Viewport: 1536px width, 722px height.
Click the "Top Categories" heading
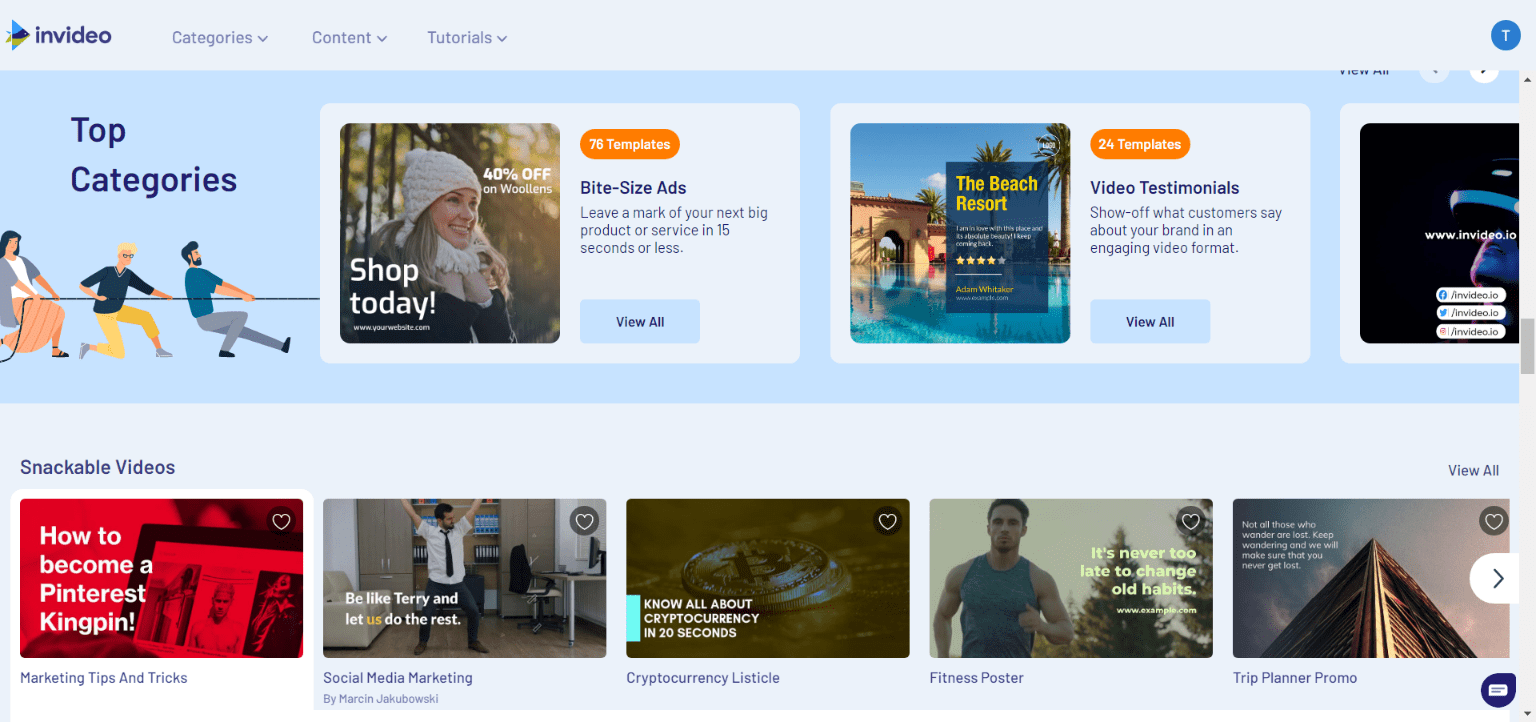[x=153, y=155]
